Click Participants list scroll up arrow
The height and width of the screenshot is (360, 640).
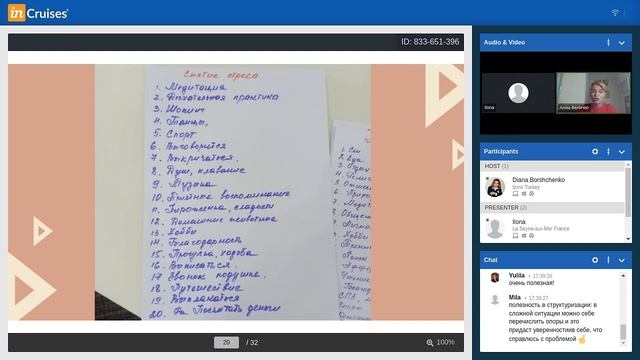628,164
